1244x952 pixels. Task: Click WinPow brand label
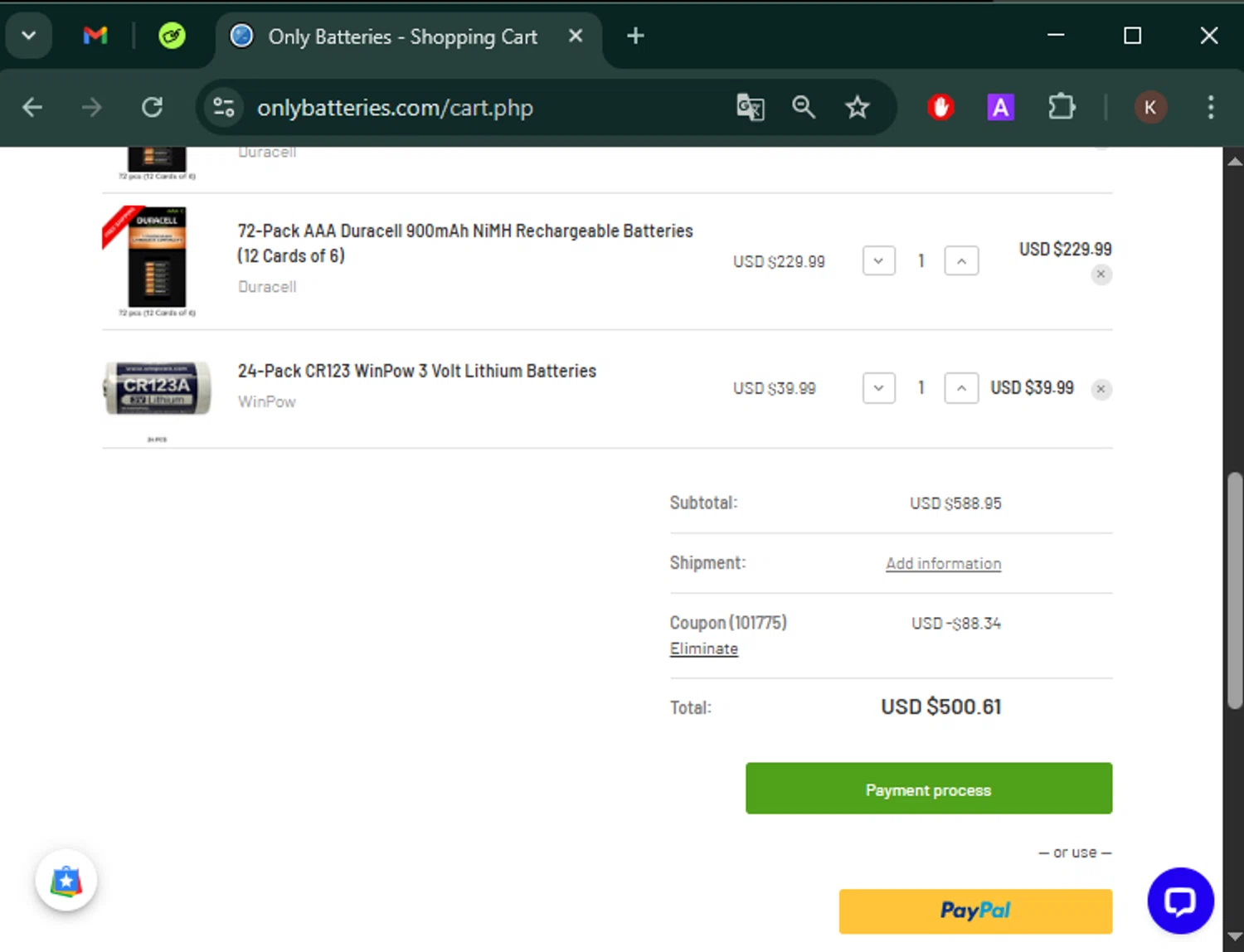pos(266,401)
